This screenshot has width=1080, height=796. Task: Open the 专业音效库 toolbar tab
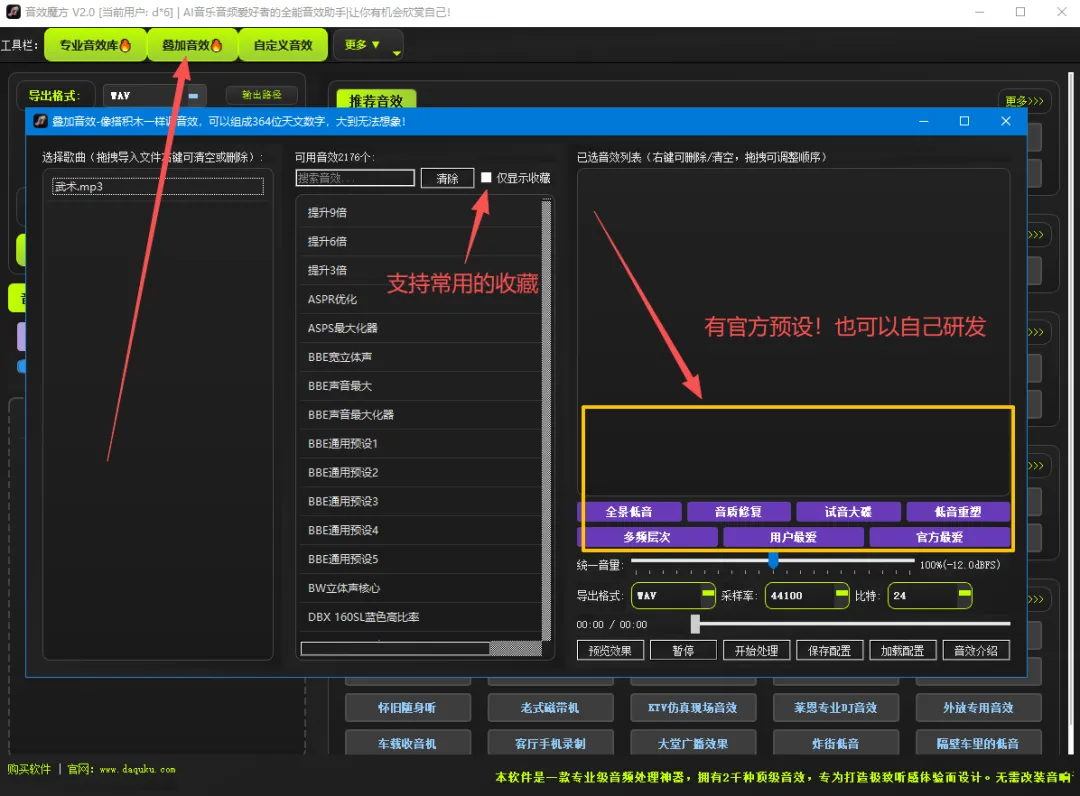pyautogui.click(x=95, y=45)
